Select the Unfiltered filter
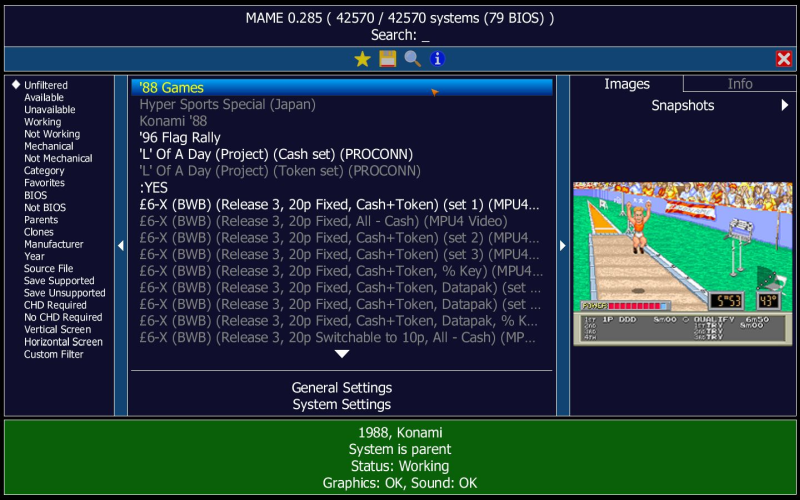 click(x=46, y=85)
